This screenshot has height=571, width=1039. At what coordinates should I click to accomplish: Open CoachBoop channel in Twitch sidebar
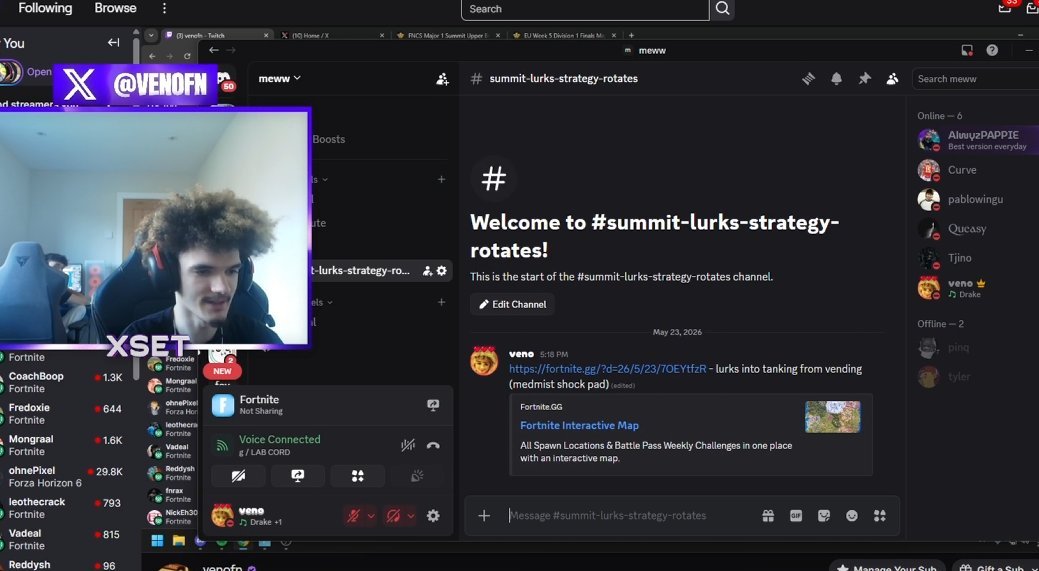click(x=63, y=382)
